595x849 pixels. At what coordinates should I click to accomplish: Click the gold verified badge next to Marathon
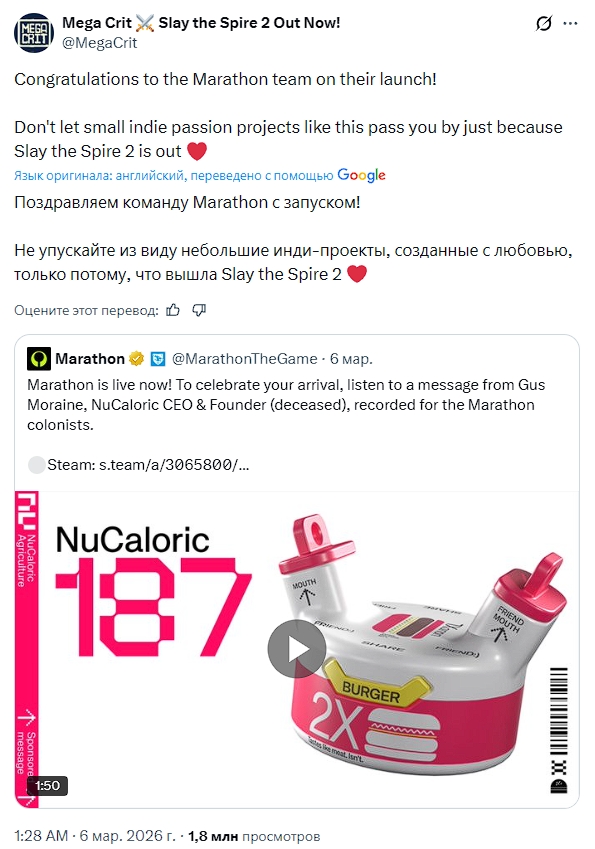point(136,358)
